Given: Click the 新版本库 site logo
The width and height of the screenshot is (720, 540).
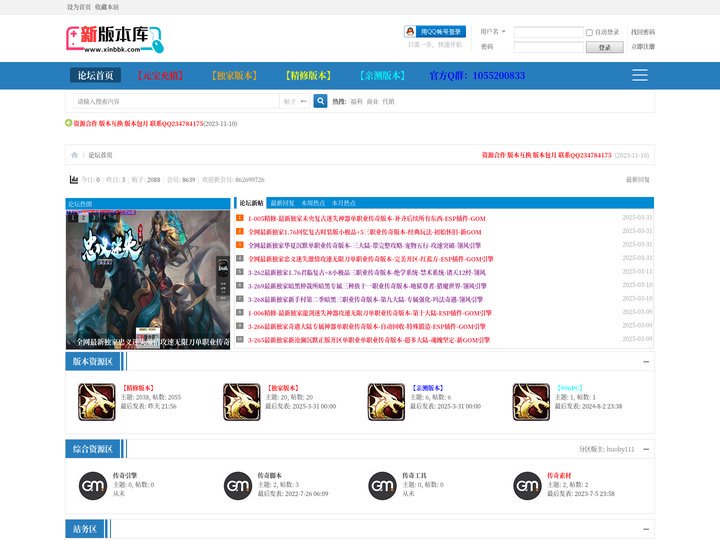Looking at the screenshot, I should pos(115,39).
